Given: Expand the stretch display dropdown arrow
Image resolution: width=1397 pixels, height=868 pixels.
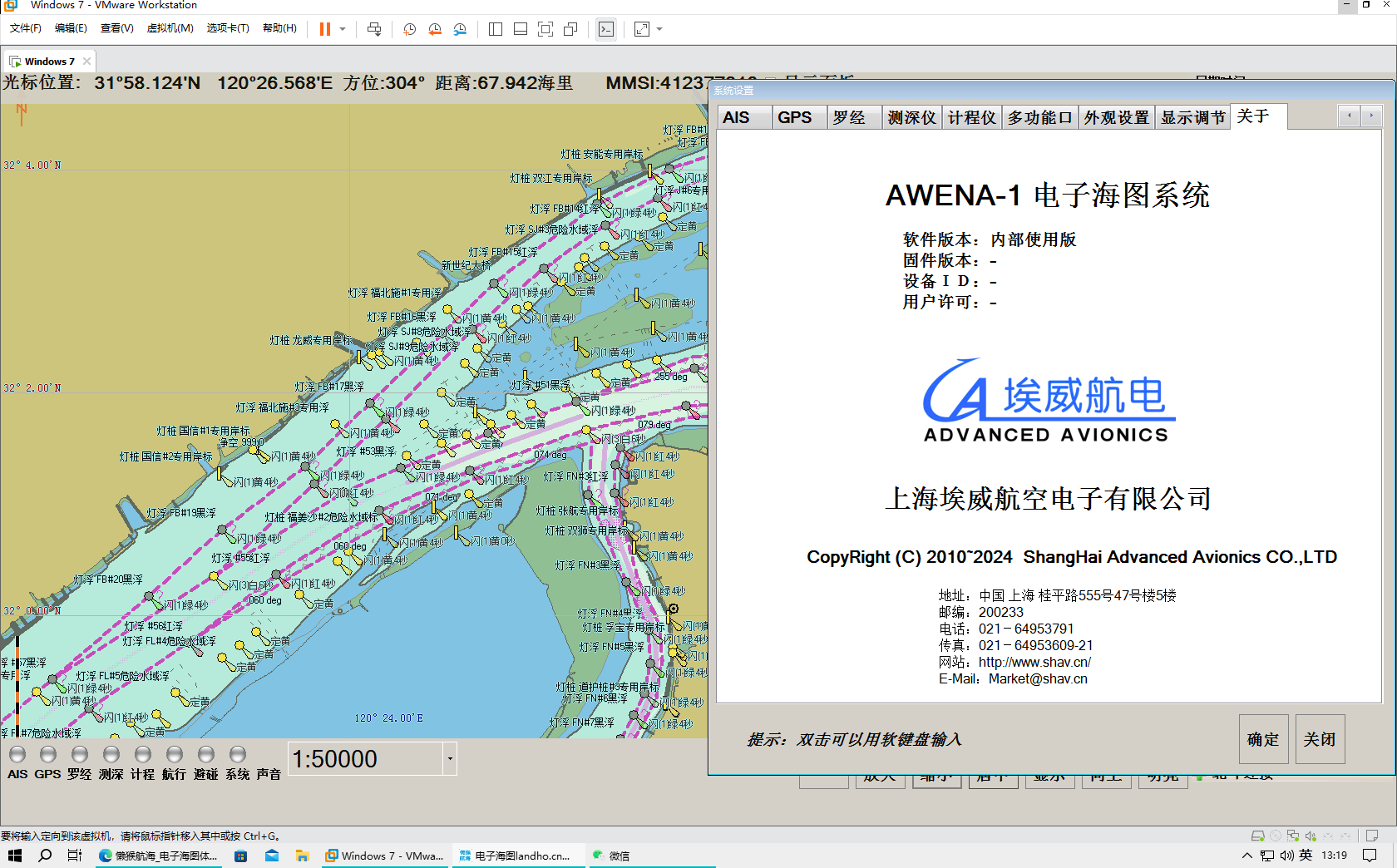Looking at the screenshot, I should 659,29.
